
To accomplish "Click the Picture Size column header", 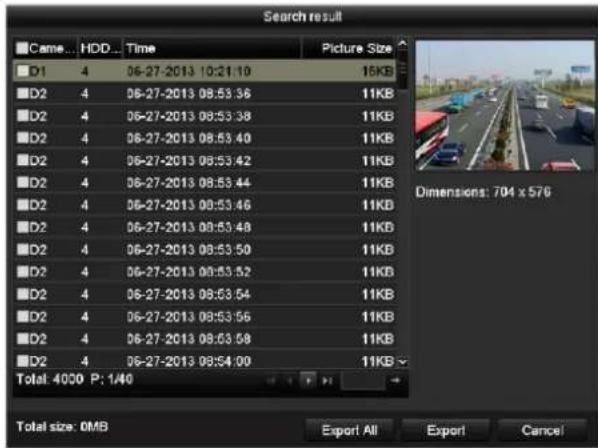I will click(x=349, y=48).
